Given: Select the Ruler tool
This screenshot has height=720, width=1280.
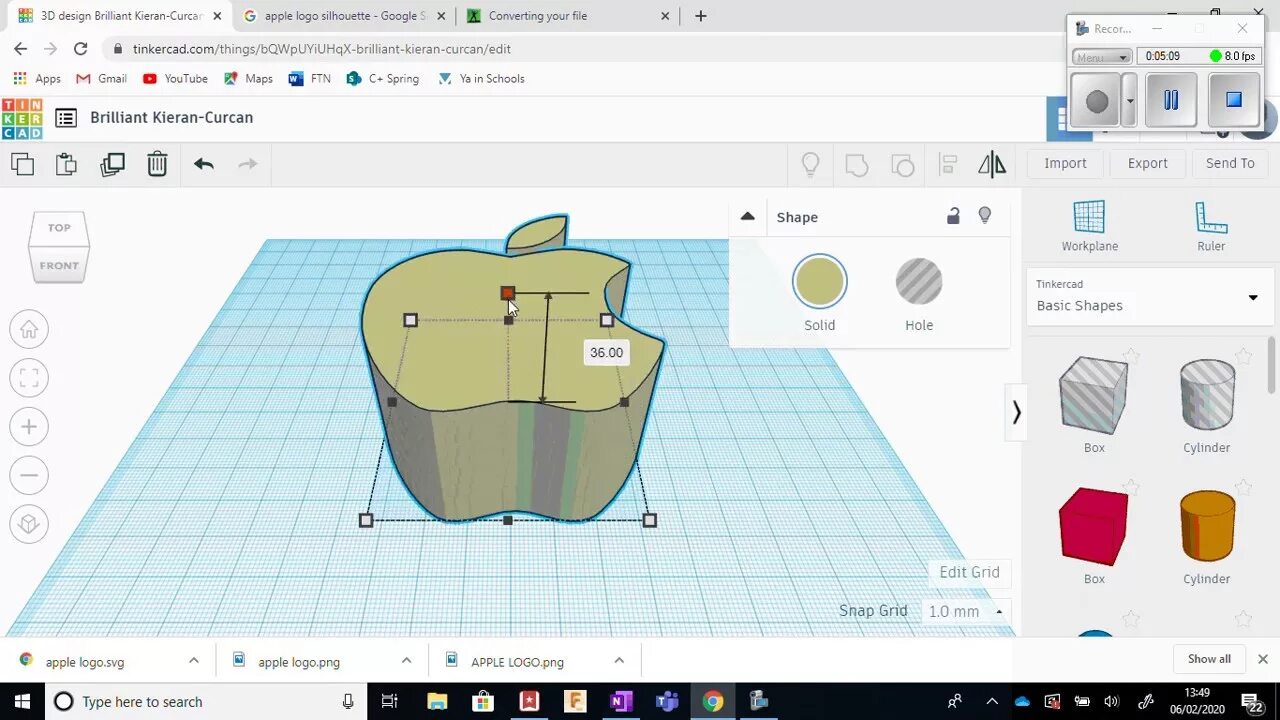Looking at the screenshot, I should pyautogui.click(x=1211, y=226).
